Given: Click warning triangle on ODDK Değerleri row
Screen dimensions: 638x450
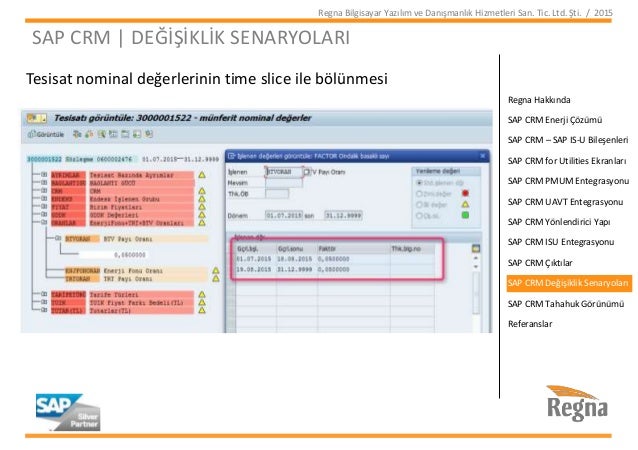Looking at the screenshot, I should click(x=202, y=215).
